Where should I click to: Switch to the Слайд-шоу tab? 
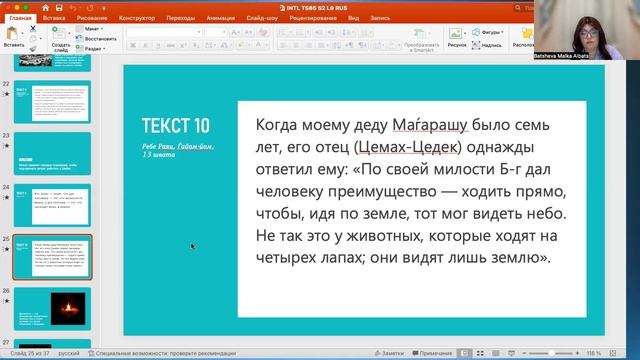(x=262, y=18)
